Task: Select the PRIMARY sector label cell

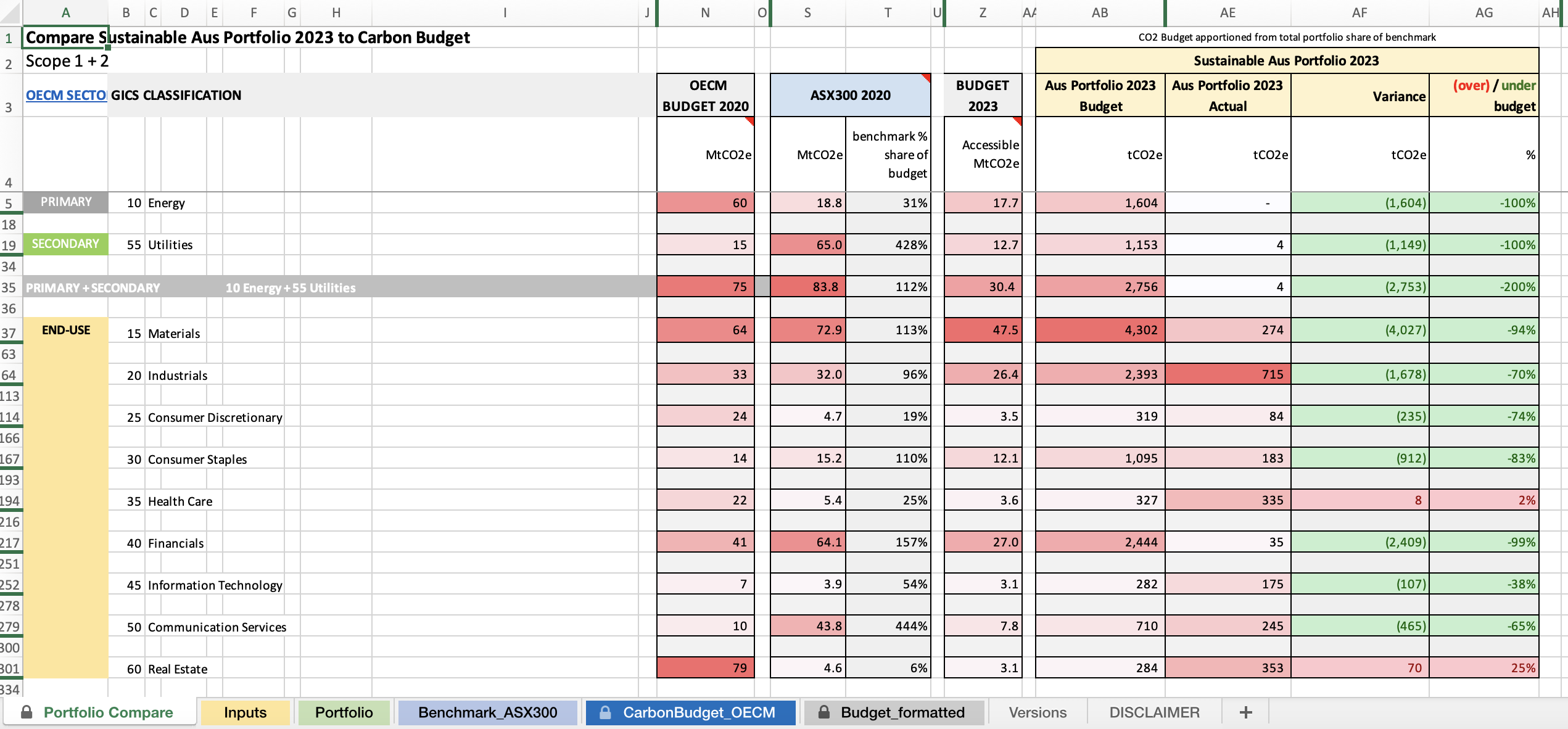Action: point(66,202)
